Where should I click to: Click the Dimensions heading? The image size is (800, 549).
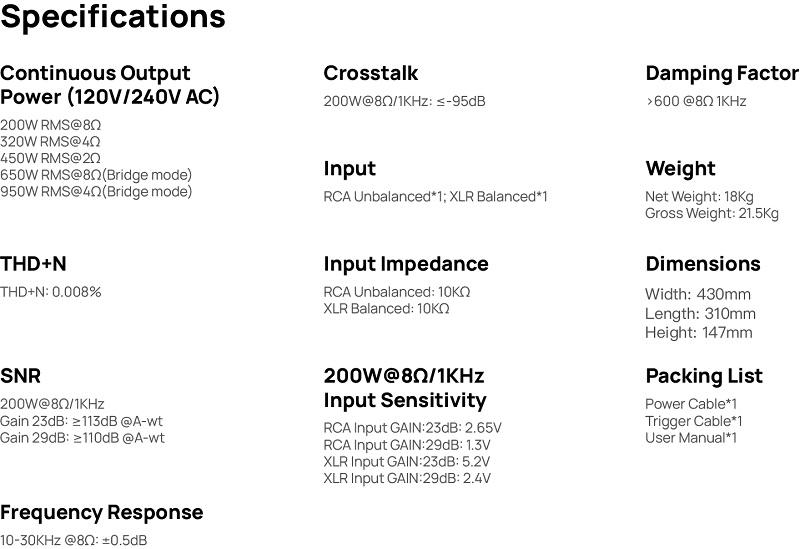(x=703, y=264)
